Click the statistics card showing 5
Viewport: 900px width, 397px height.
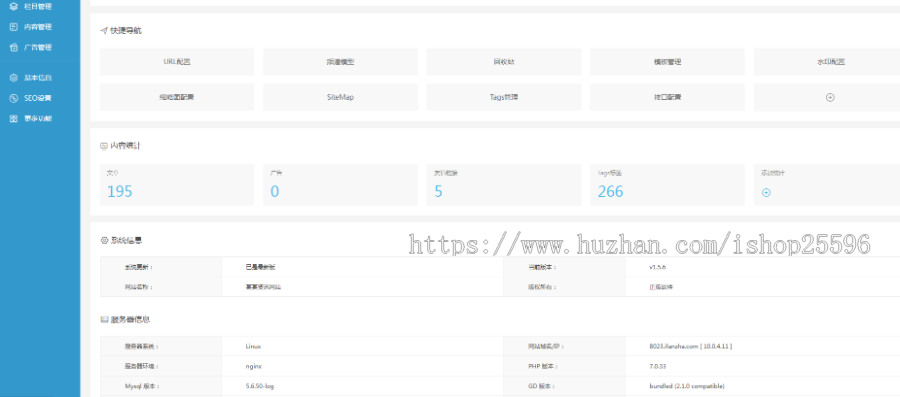pos(504,185)
